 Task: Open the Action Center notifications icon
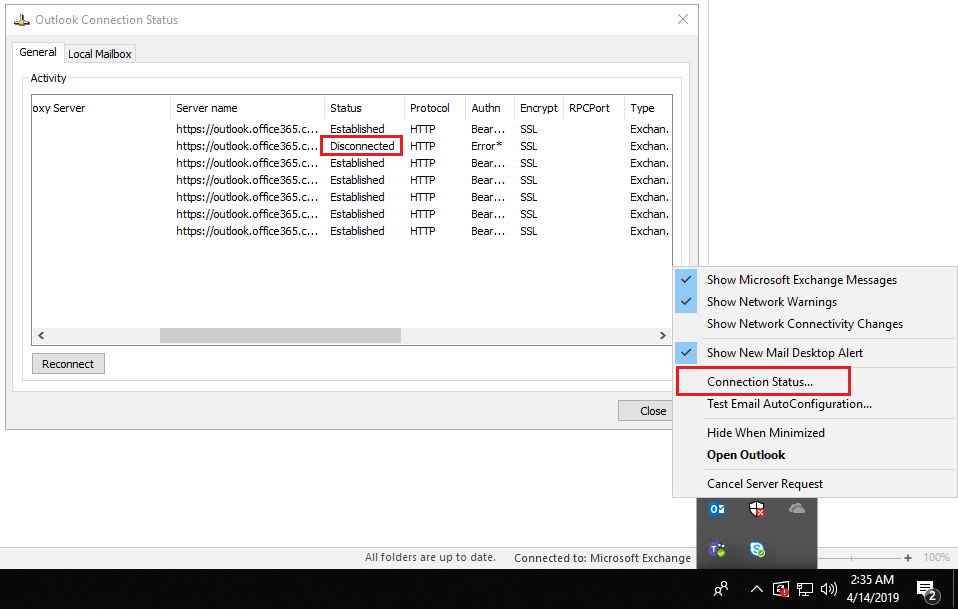click(x=927, y=590)
